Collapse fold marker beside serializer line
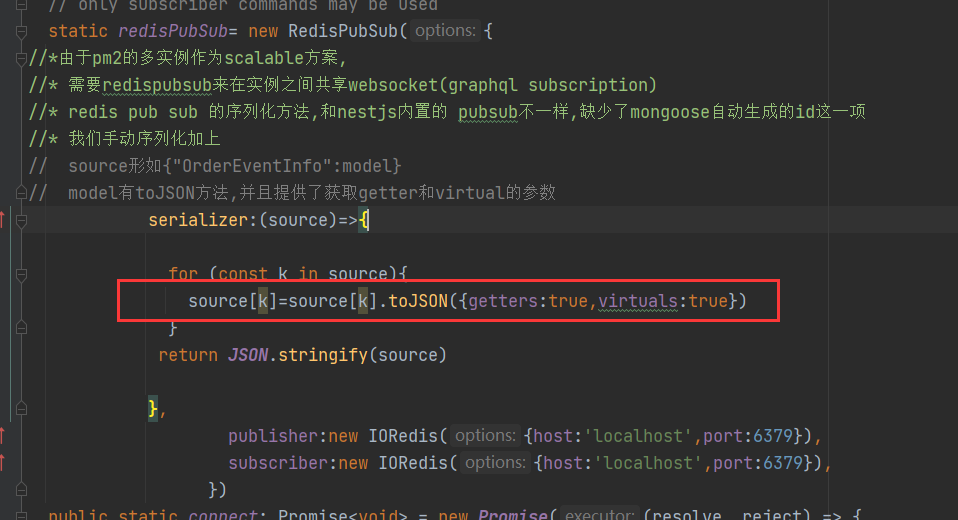This screenshot has height=520, width=958. click(x=21, y=220)
